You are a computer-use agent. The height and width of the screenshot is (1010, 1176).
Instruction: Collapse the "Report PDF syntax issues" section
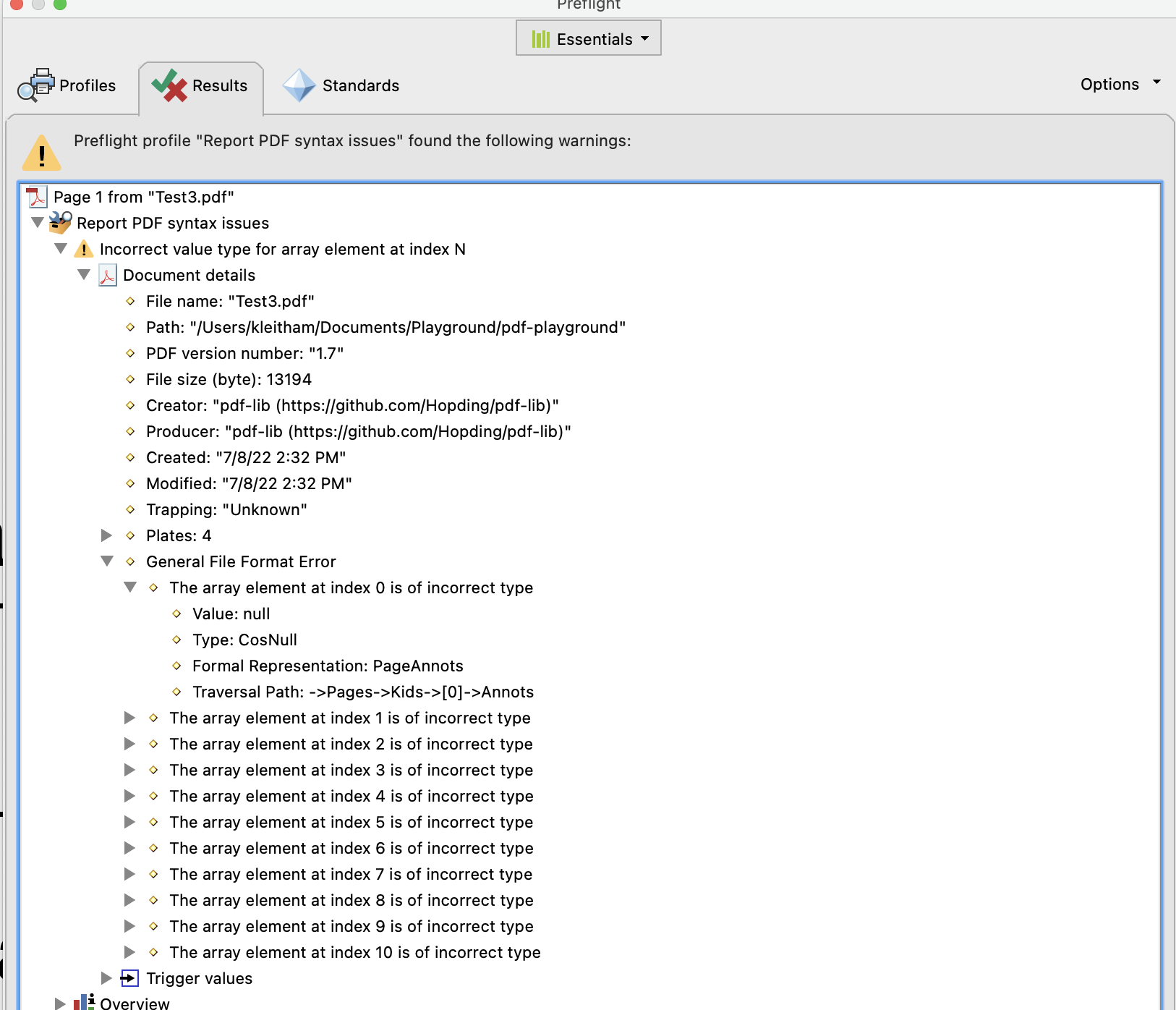click(x=37, y=222)
